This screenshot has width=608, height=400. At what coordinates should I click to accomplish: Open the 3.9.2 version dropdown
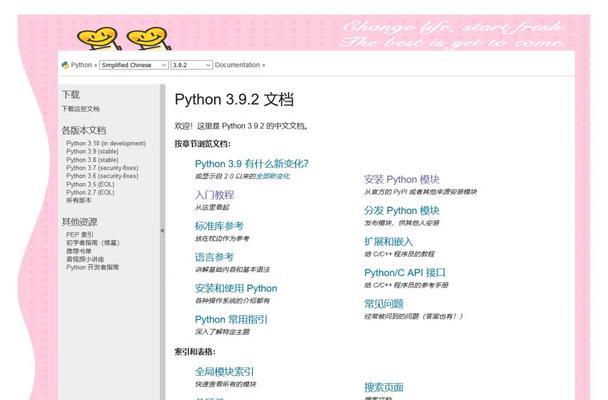pos(192,65)
